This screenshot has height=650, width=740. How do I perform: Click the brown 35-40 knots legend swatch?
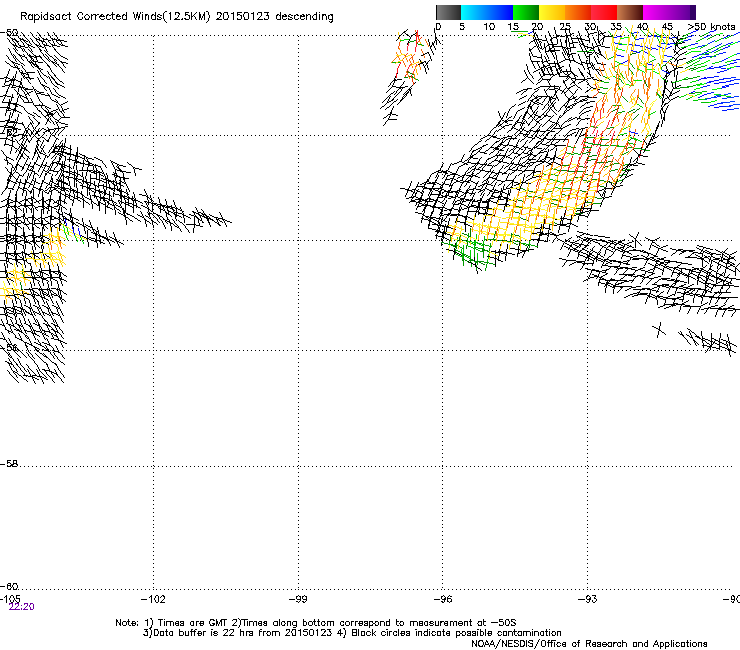[x=630, y=12]
